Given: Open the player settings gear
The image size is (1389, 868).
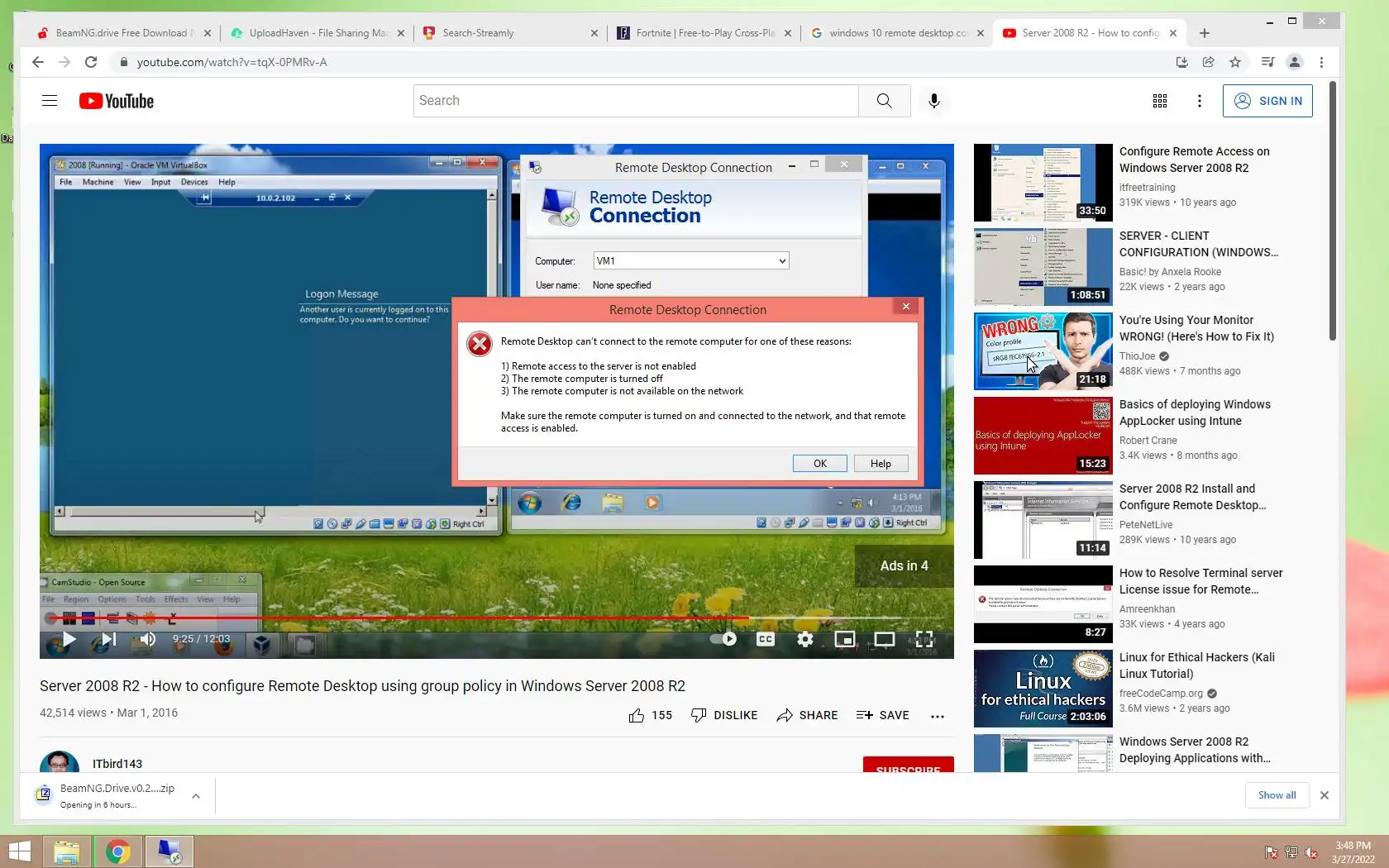Looking at the screenshot, I should point(805,639).
